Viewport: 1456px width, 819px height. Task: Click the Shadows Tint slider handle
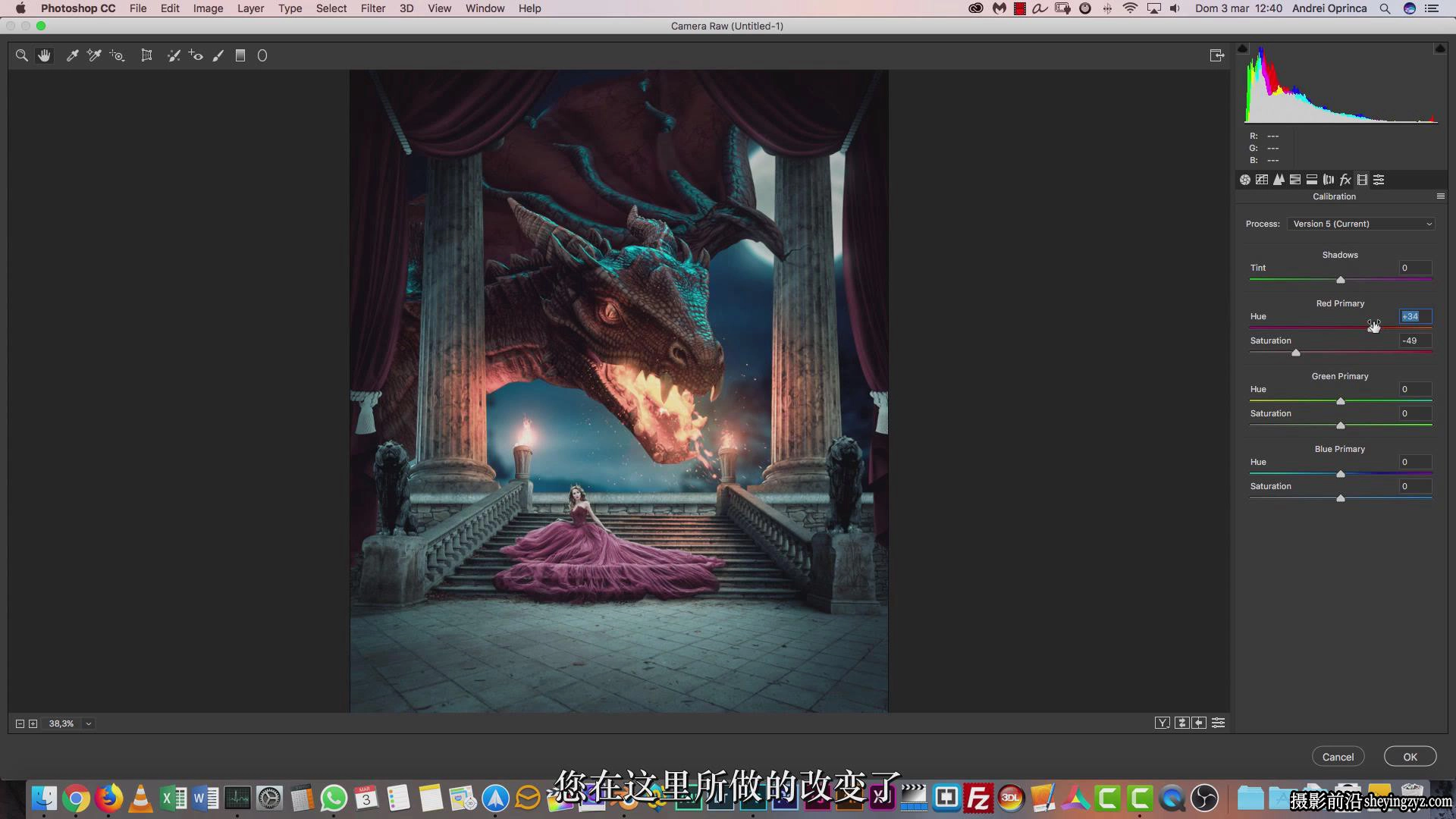1341,280
